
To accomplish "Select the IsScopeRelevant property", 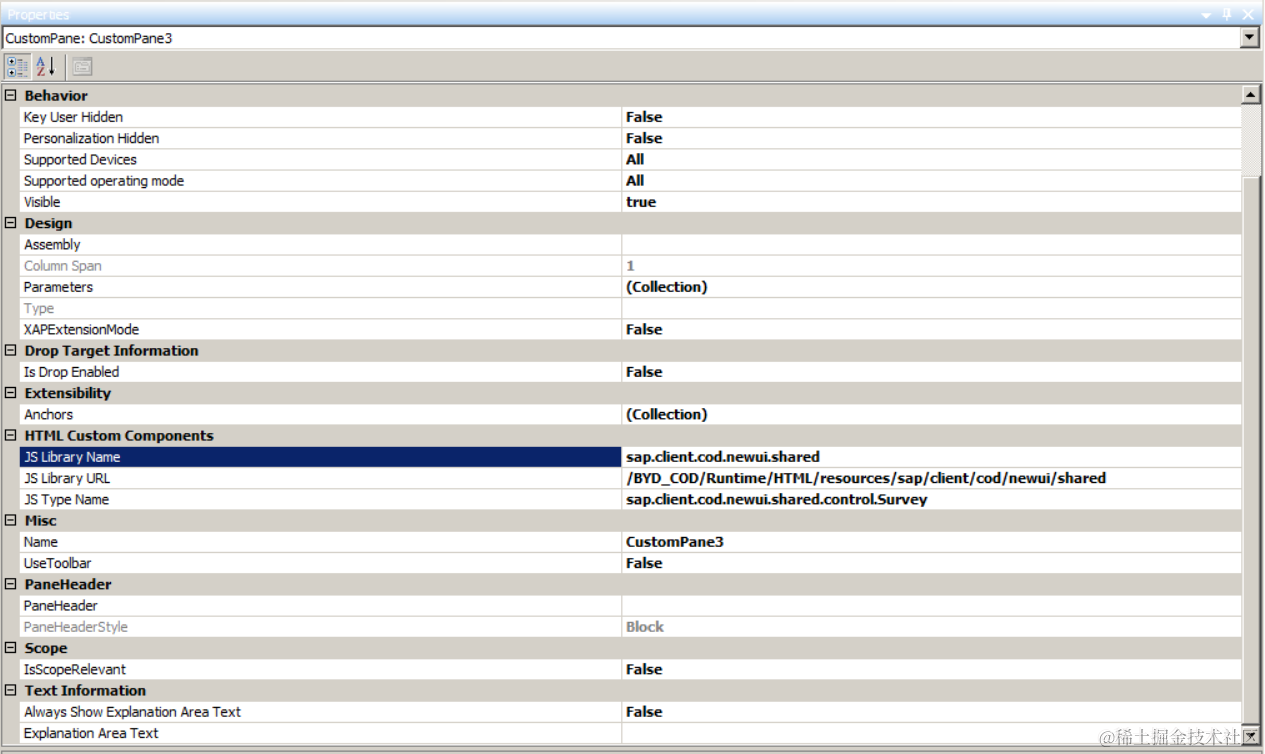I will [321, 669].
